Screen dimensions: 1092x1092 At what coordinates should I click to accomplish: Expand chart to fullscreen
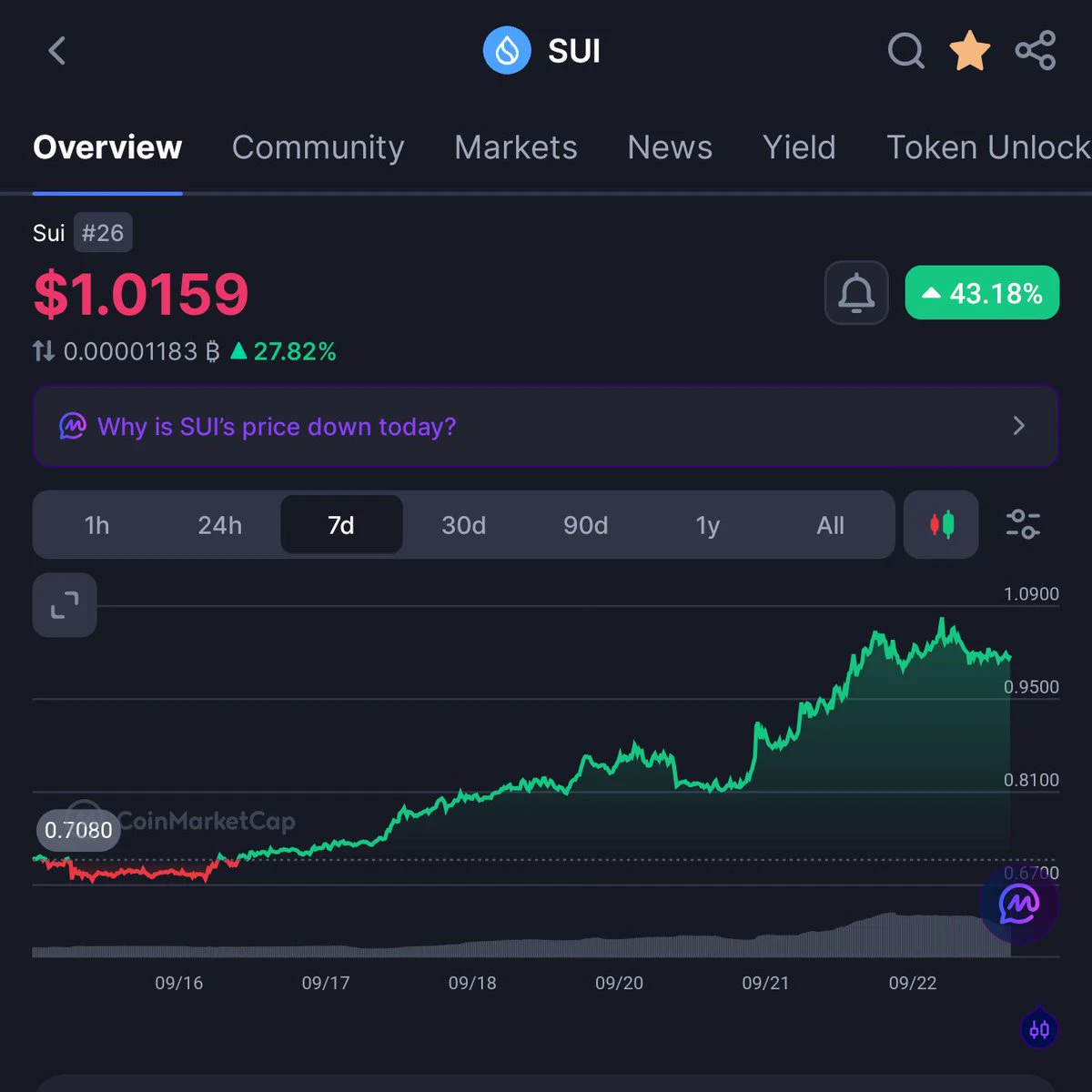point(65,605)
